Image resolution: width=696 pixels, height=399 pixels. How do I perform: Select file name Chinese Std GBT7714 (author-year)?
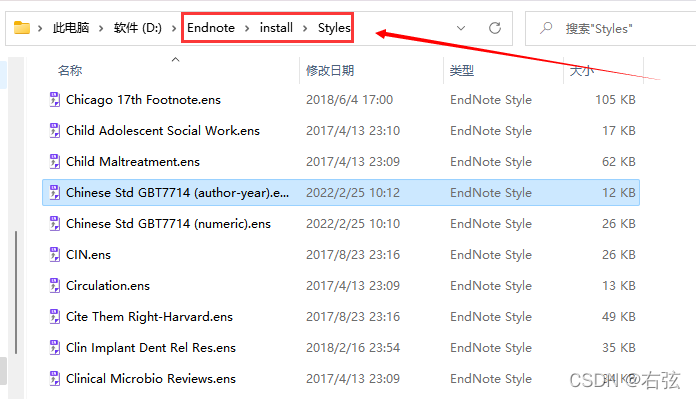click(178, 193)
